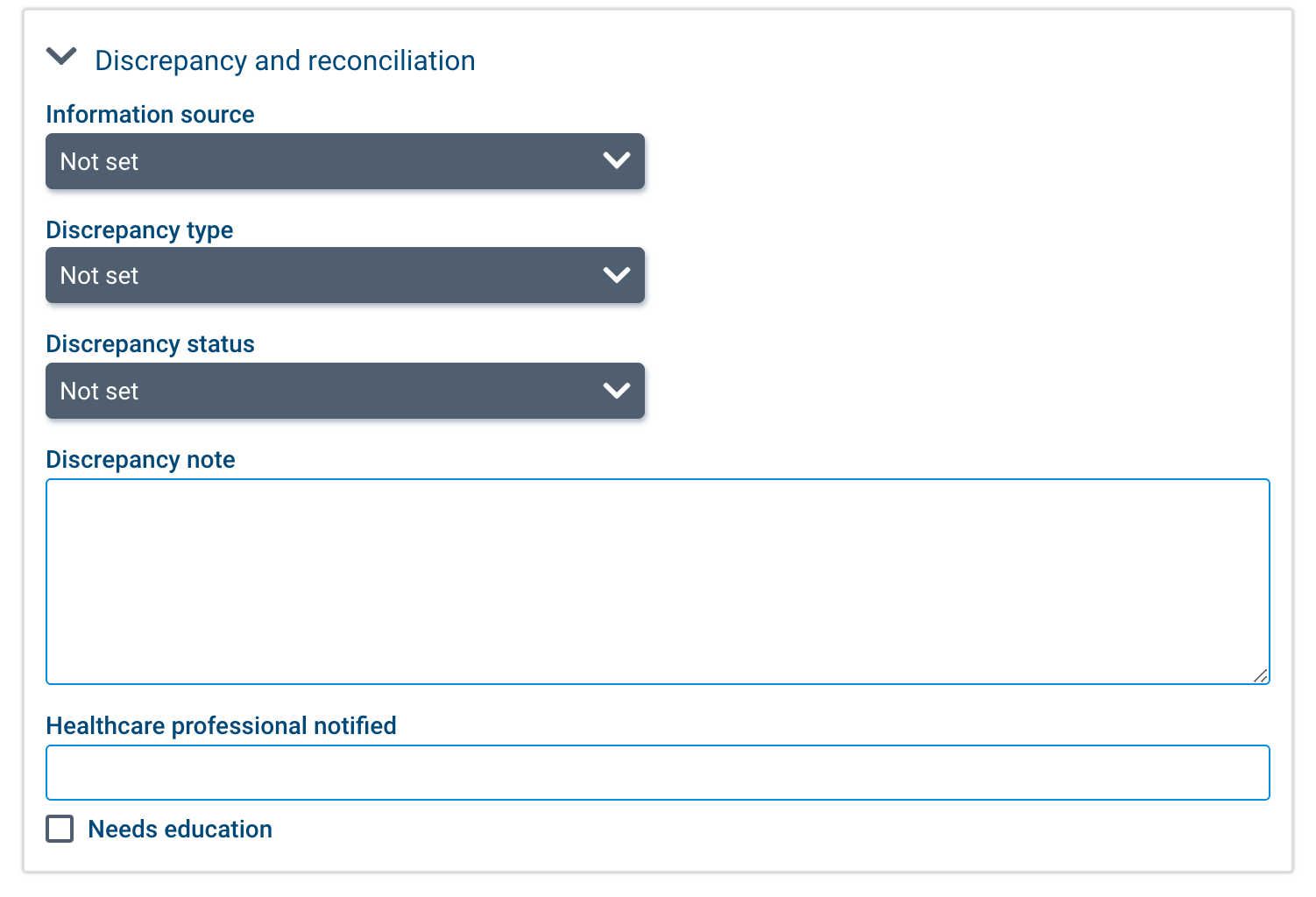Screen dimensions: 1316x897
Task: Click the arrow icon in Discrepancy status dropdown
Action: [617, 391]
